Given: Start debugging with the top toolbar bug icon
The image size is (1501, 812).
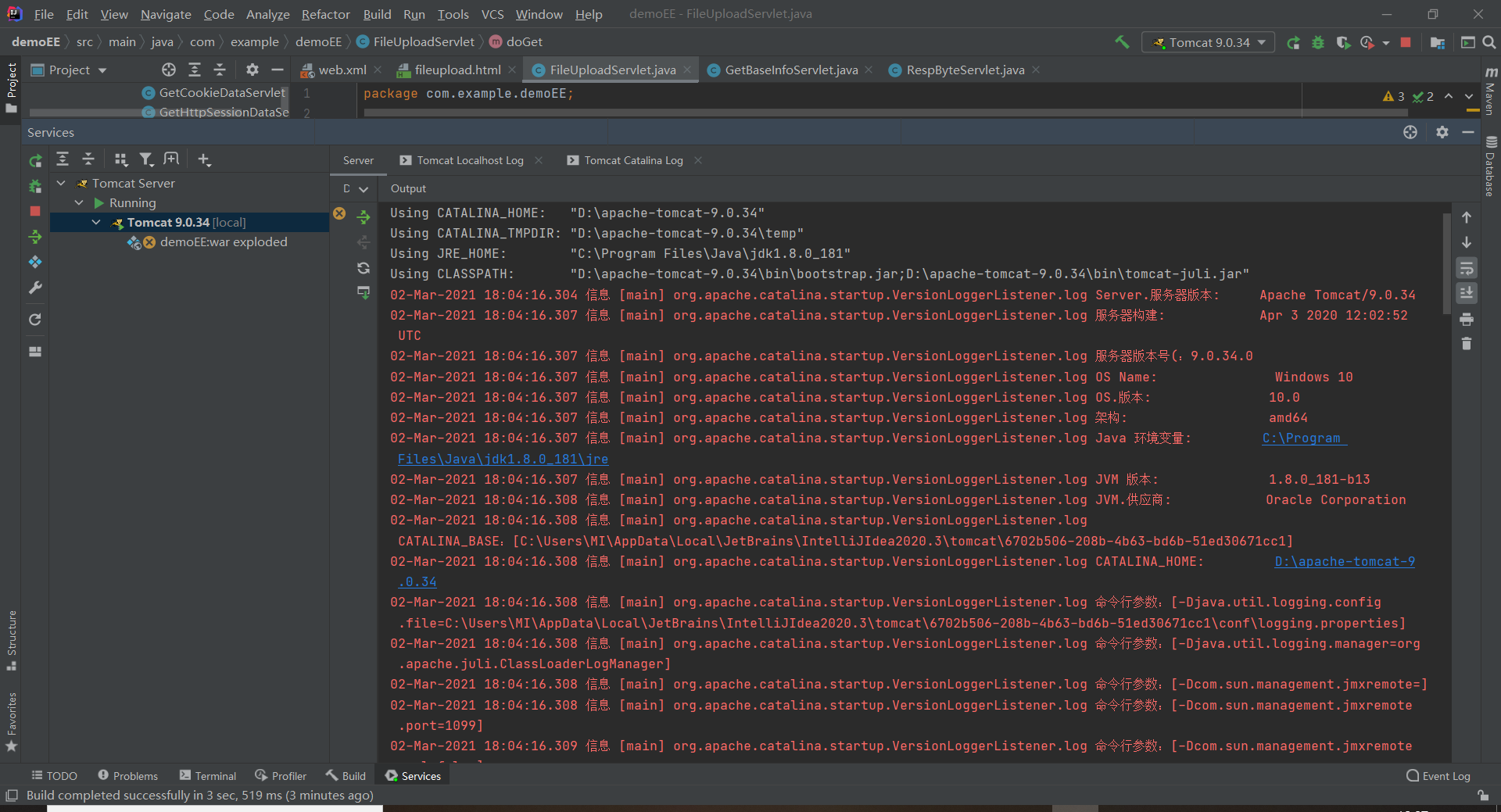Looking at the screenshot, I should [1318, 43].
